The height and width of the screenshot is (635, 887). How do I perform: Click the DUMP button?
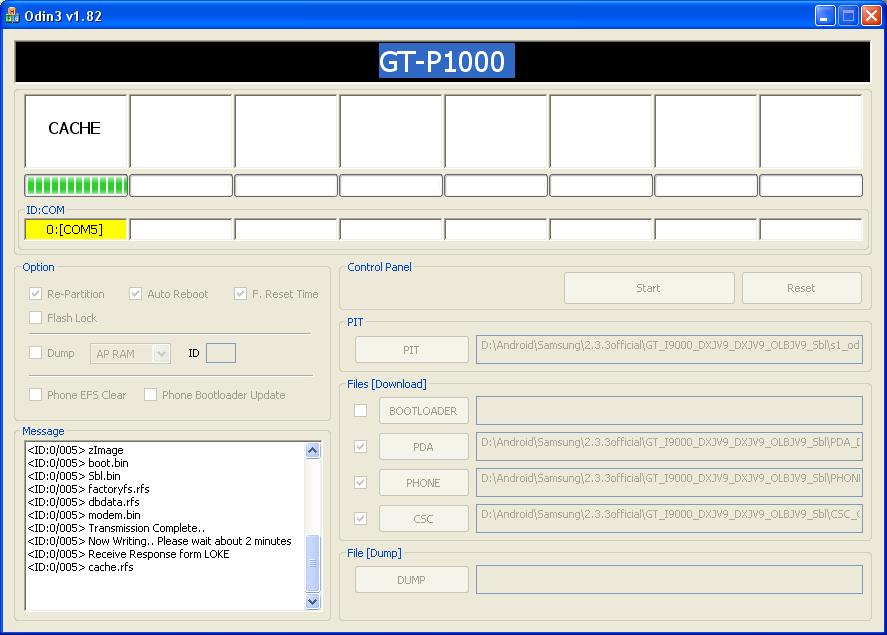coord(412,580)
